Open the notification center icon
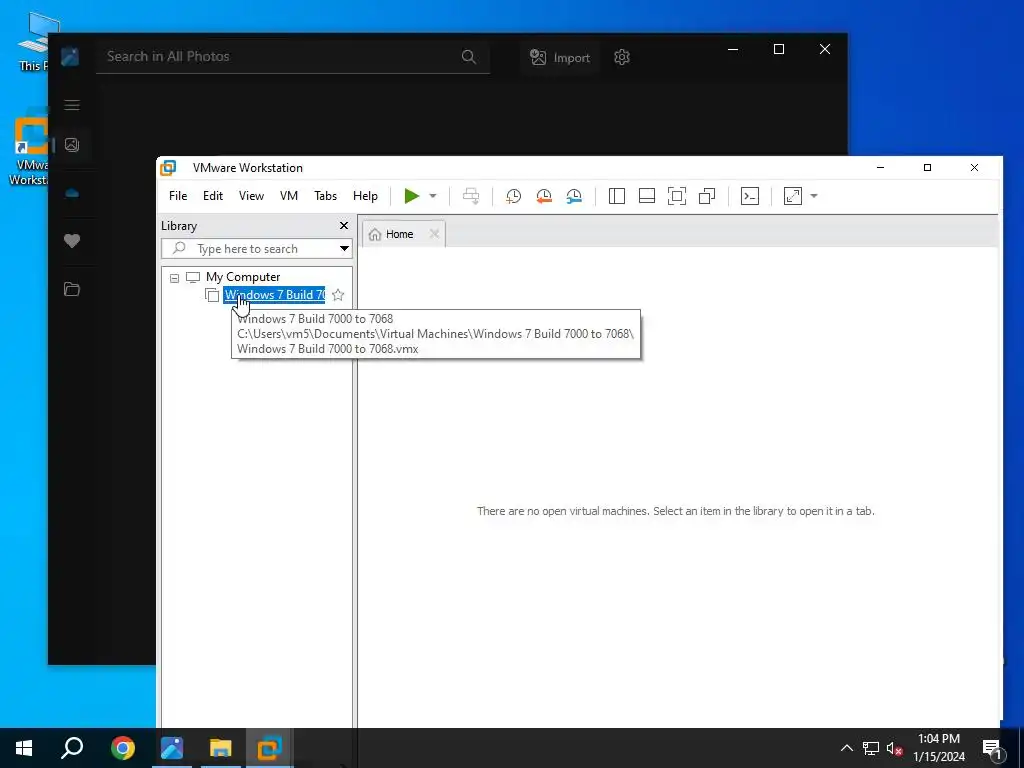This screenshot has width=1024, height=768. pos(992,748)
